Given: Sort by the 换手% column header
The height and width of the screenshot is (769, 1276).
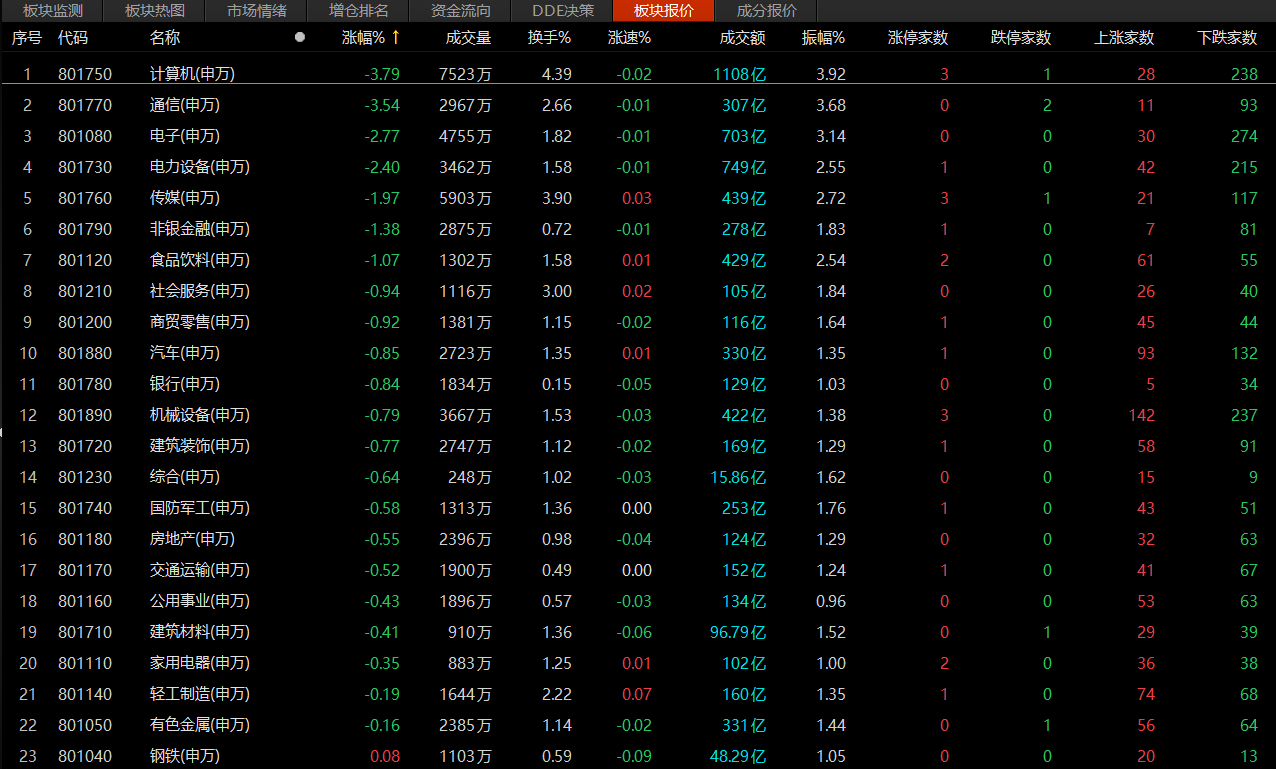Looking at the screenshot, I should tap(550, 37).
